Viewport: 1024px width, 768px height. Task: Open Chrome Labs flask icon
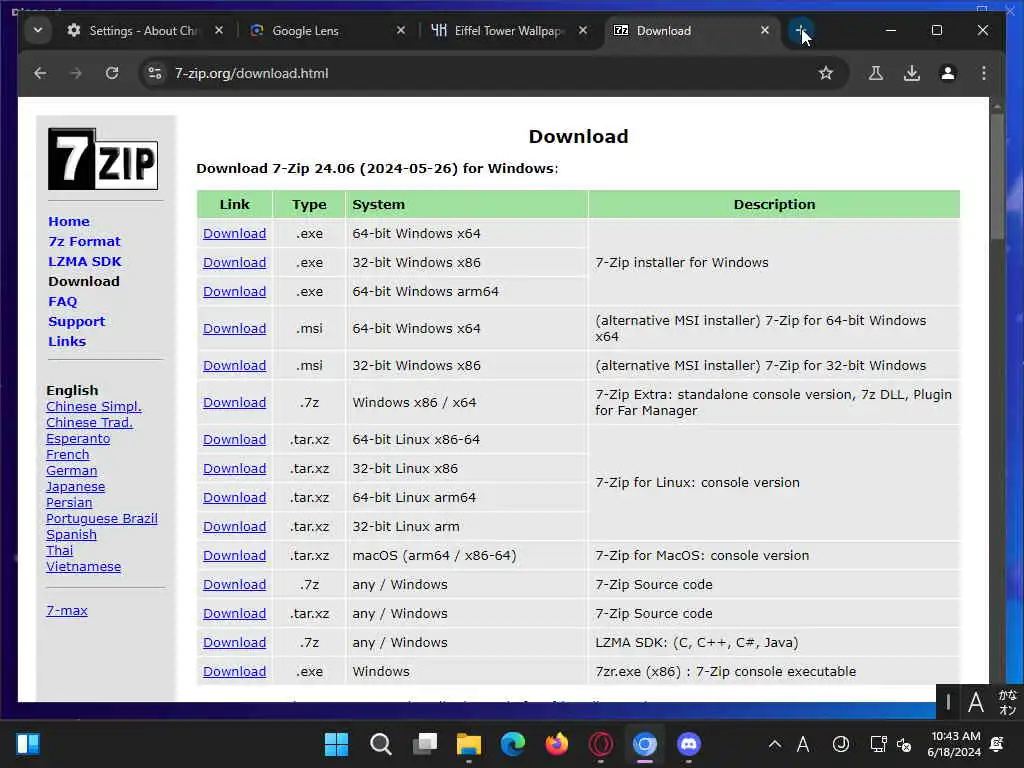tap(876, 73)
